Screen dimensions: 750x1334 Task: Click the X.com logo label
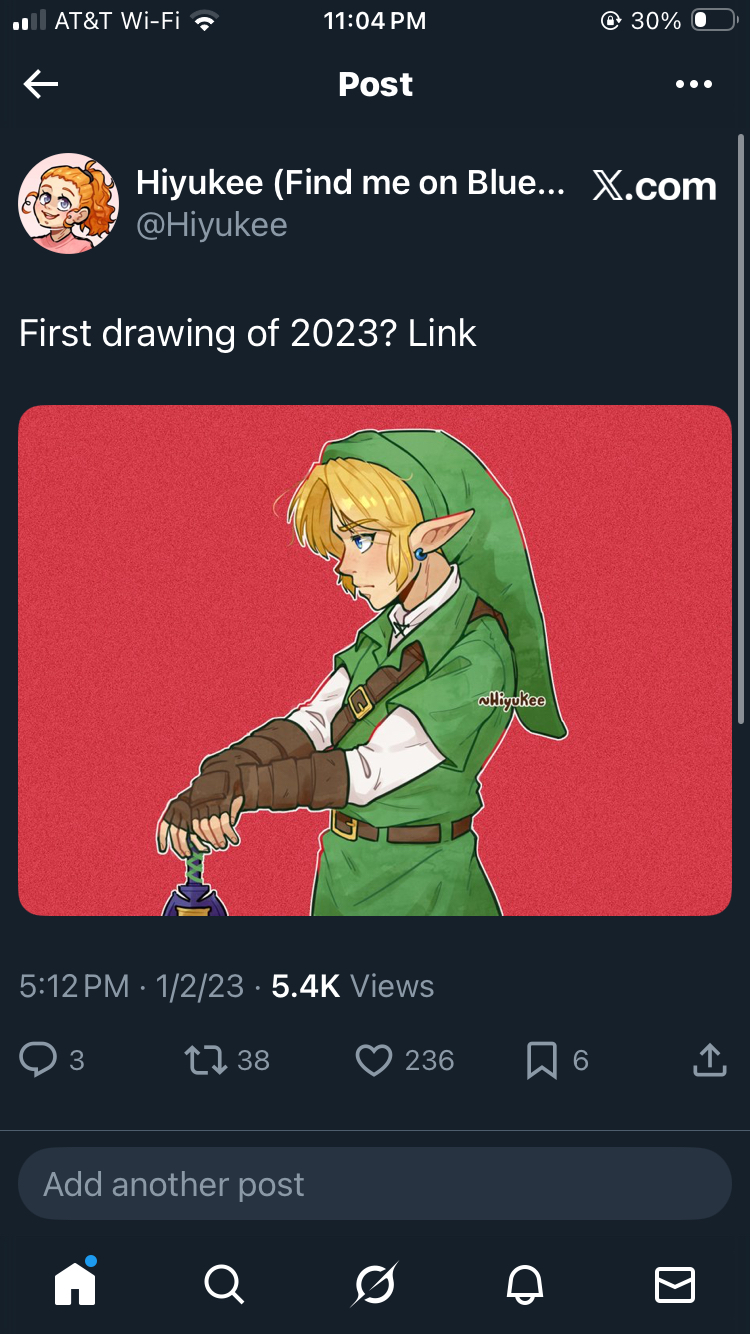(x=654, y=186)
